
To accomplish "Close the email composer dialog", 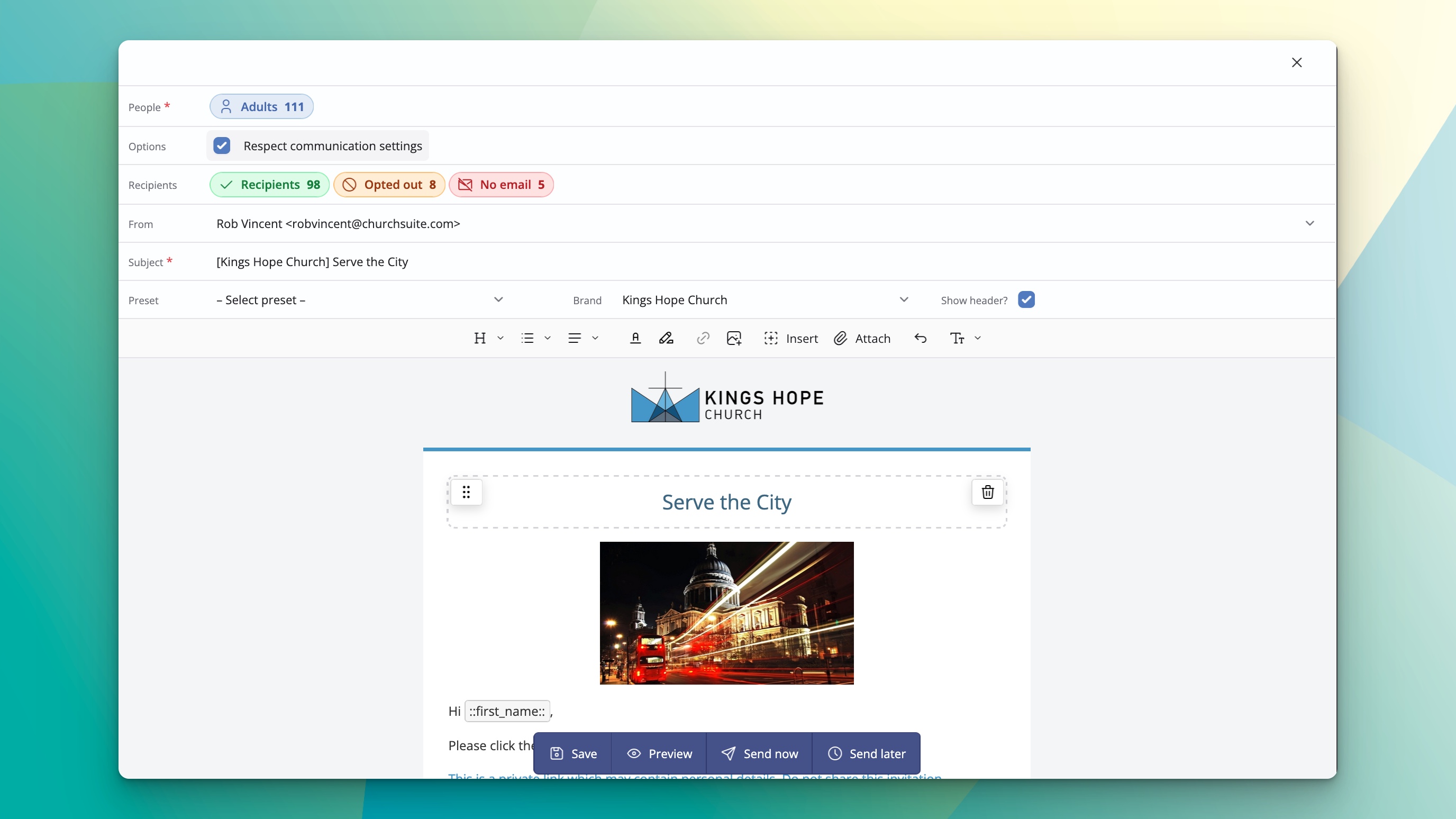I will pos(1297,63).
